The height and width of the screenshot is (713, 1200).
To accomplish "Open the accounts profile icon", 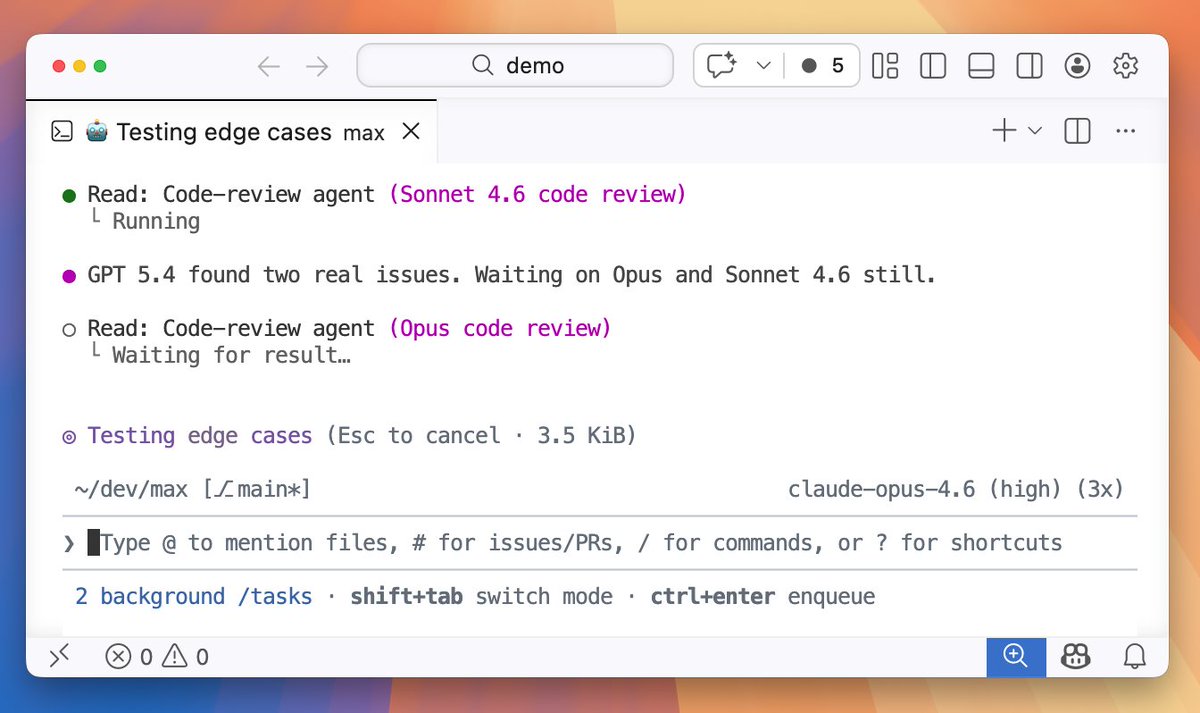I will click(x=1077, y=66).
